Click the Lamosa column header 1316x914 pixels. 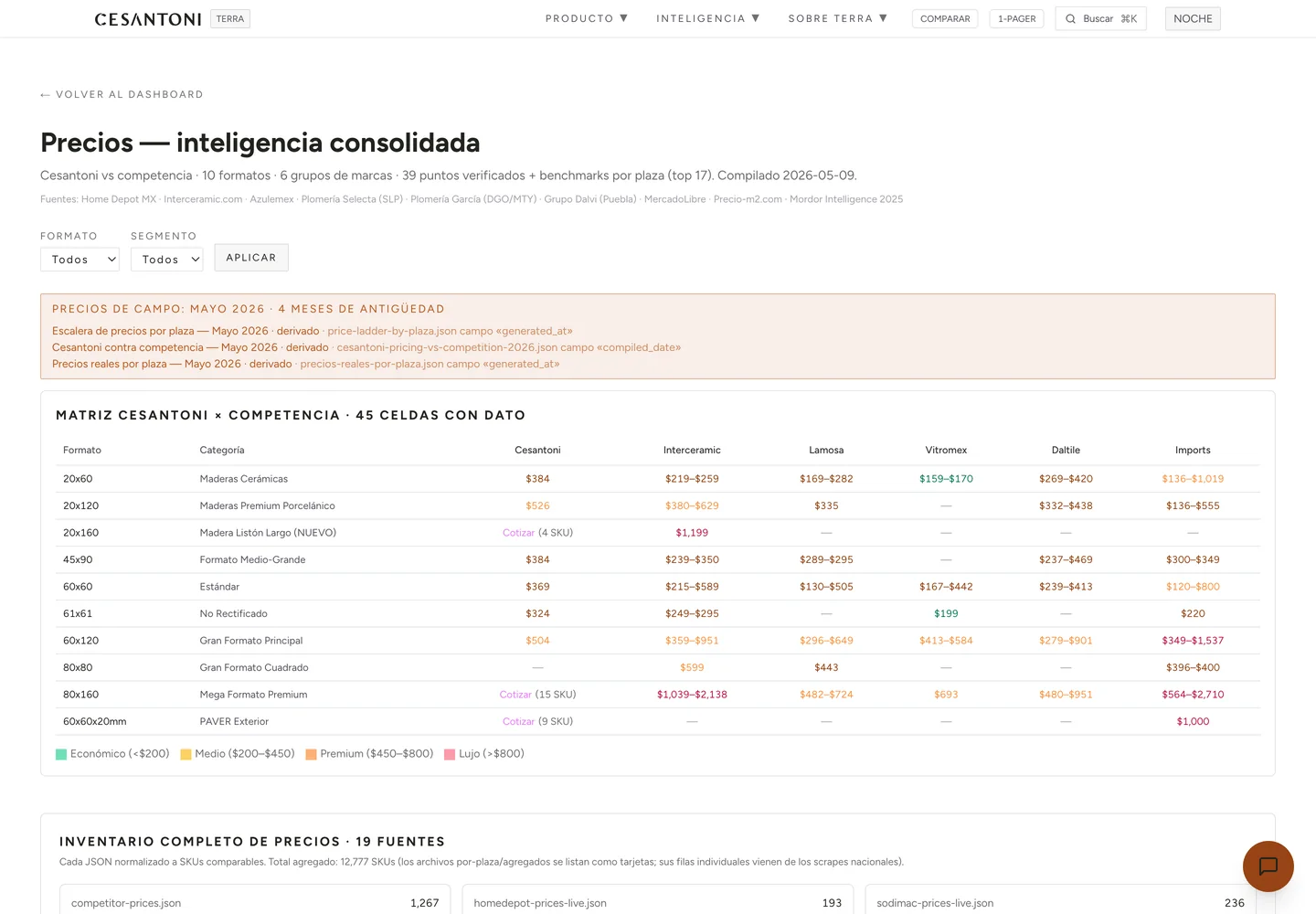point(826,451)
